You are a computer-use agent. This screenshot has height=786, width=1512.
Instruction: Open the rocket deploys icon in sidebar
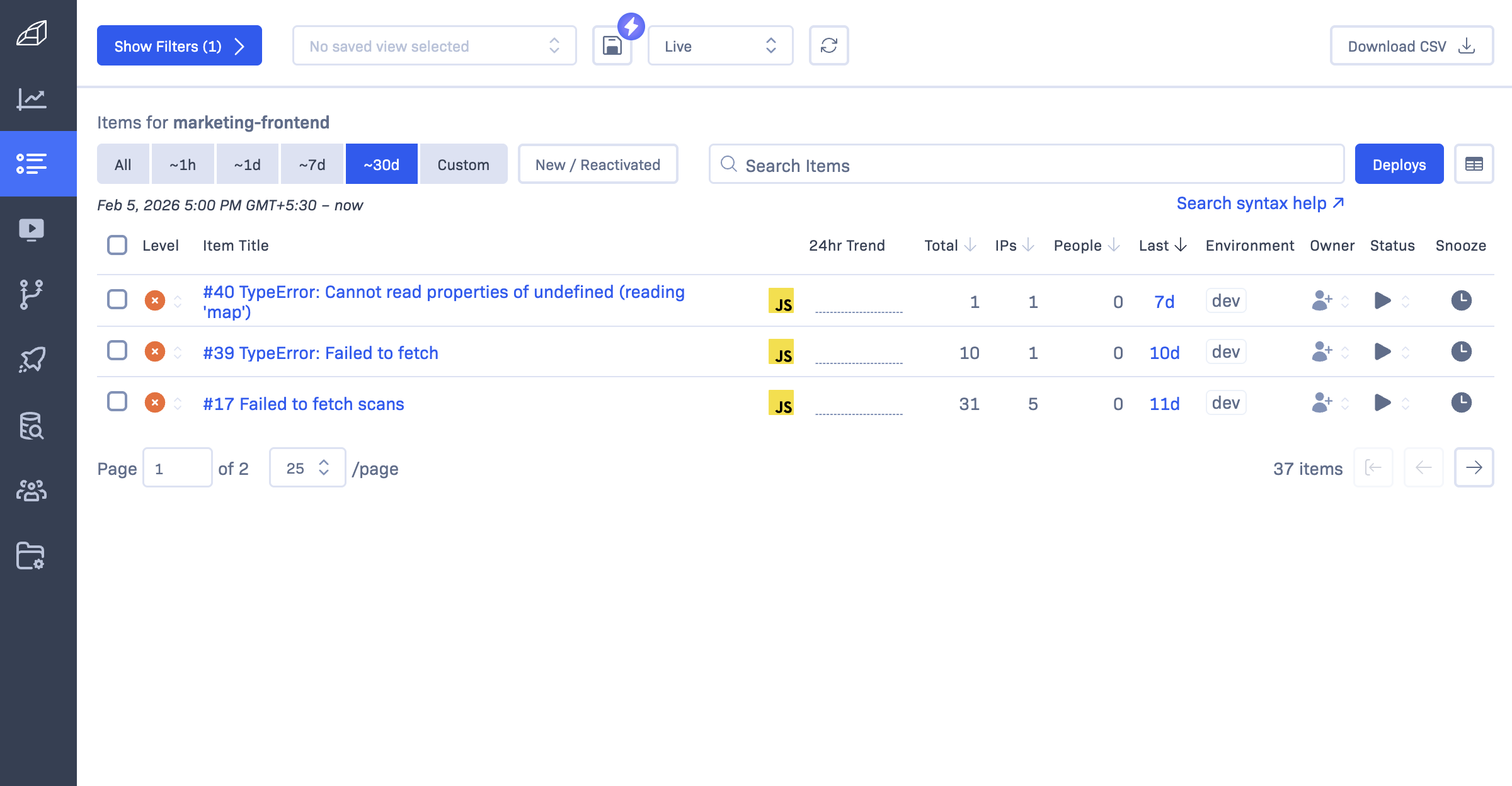click(31, 360)
